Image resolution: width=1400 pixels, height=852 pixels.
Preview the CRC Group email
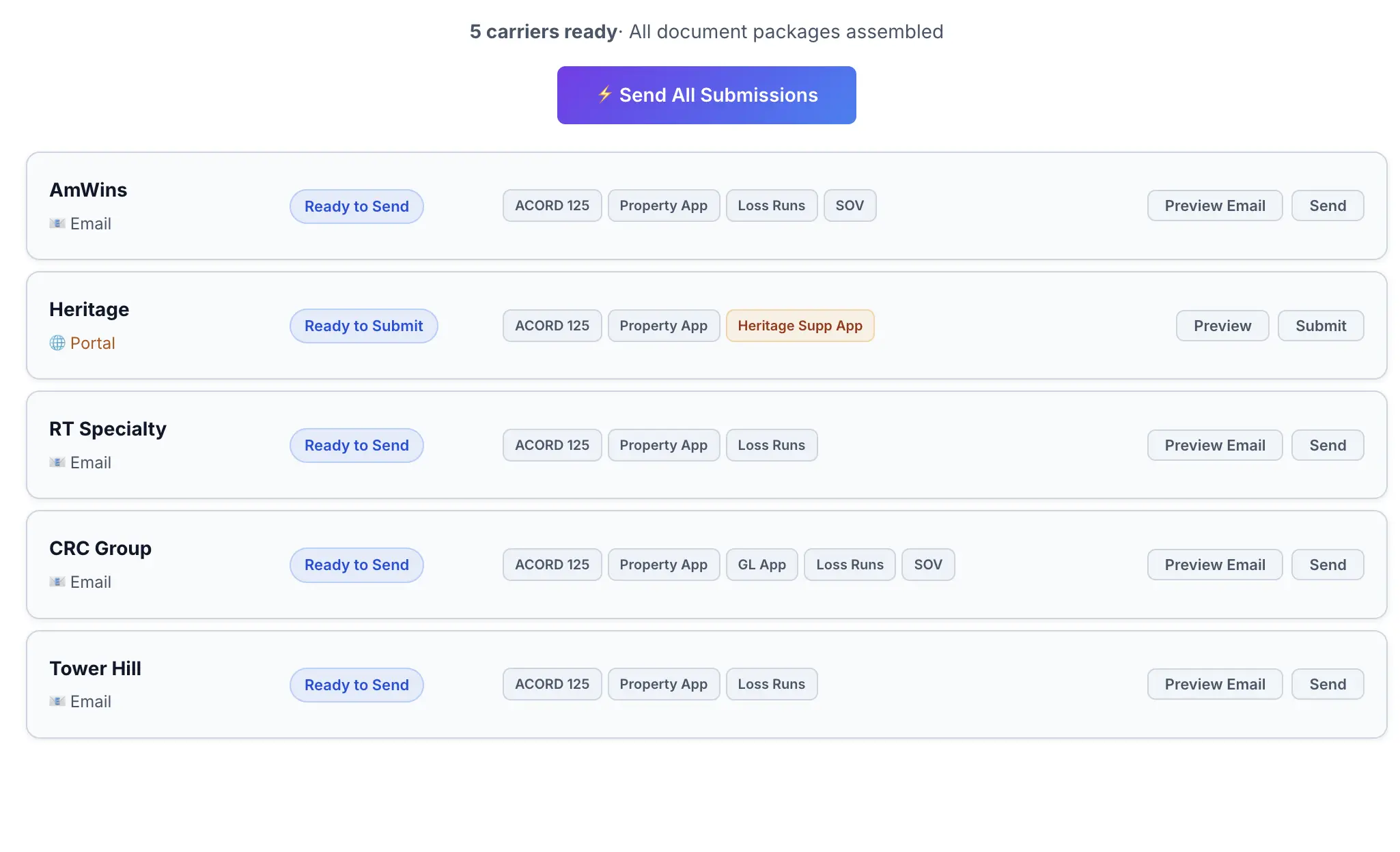(1214, 565)
